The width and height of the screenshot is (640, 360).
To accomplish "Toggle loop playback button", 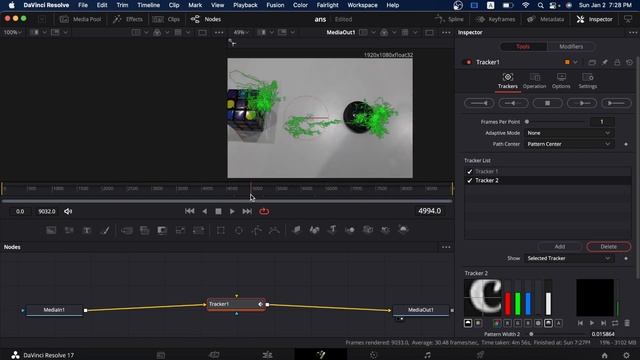I will pos(264,211).
